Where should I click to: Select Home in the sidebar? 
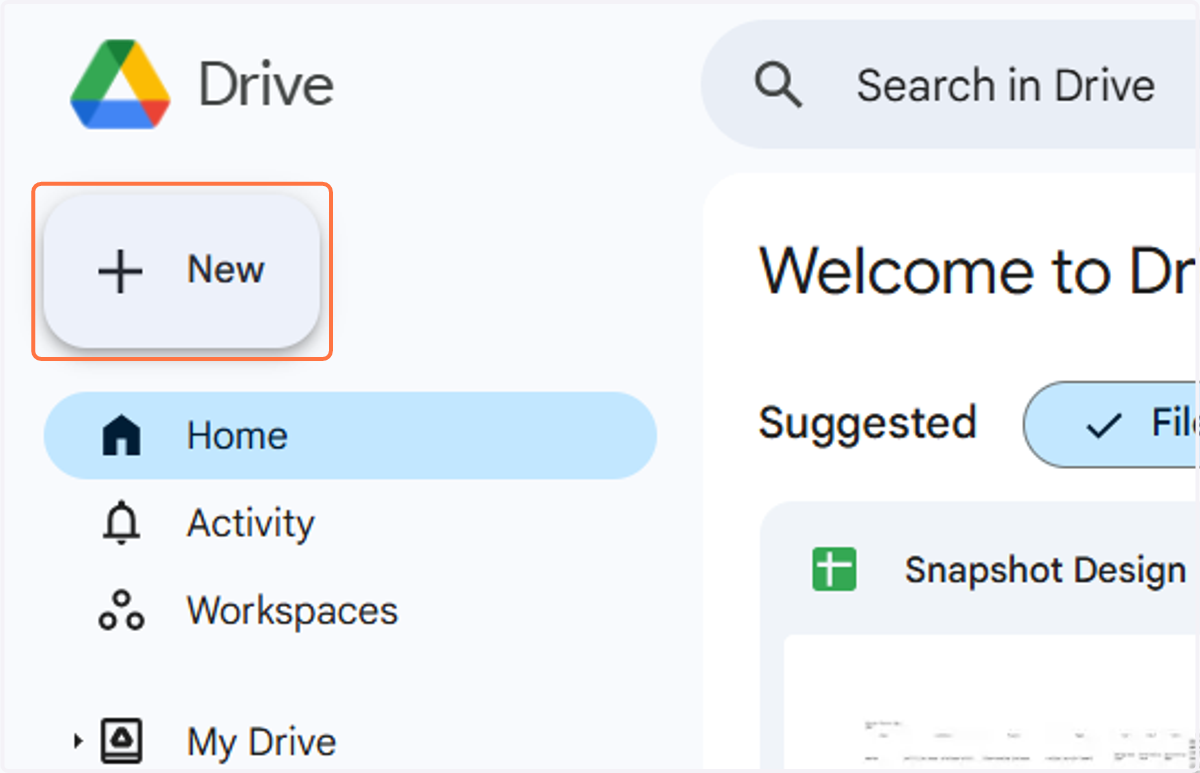click(x=350, y=436)
